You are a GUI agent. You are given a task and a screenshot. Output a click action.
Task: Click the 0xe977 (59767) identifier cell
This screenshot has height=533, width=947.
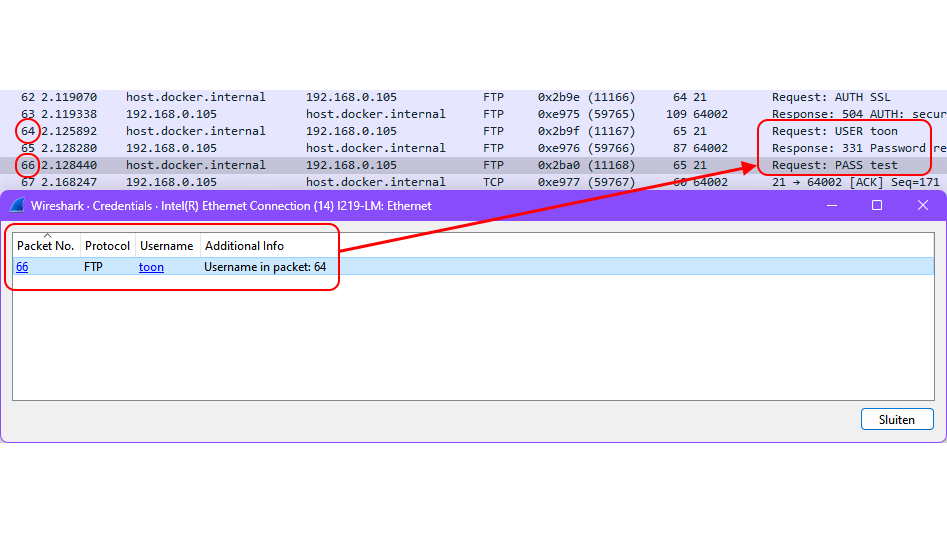click(x=586, y=182)
